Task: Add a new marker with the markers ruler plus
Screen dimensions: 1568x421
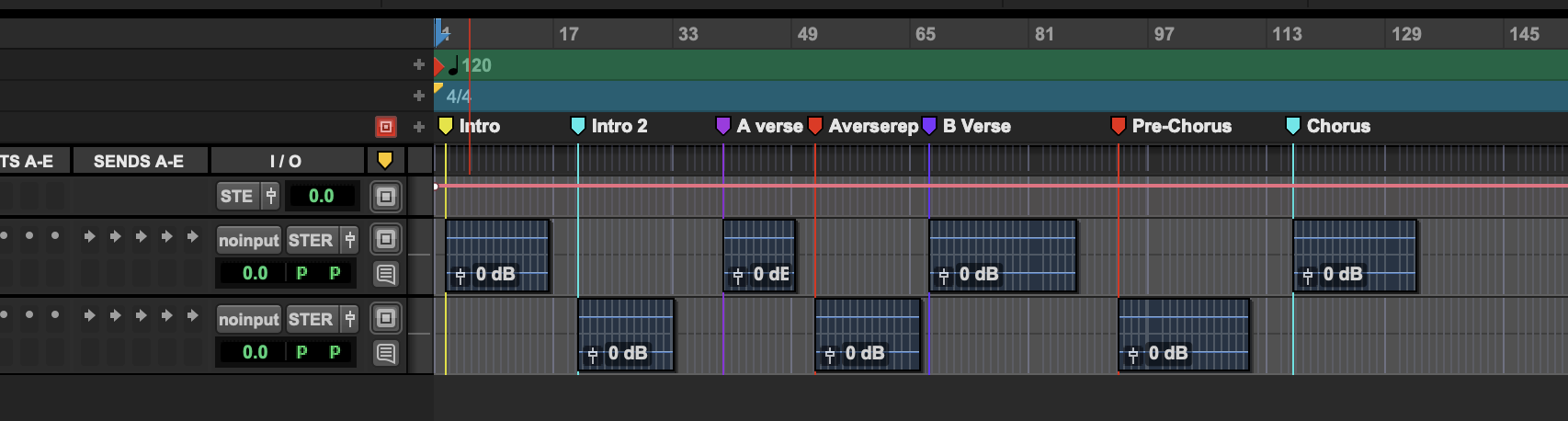Action: coord(418,127)
